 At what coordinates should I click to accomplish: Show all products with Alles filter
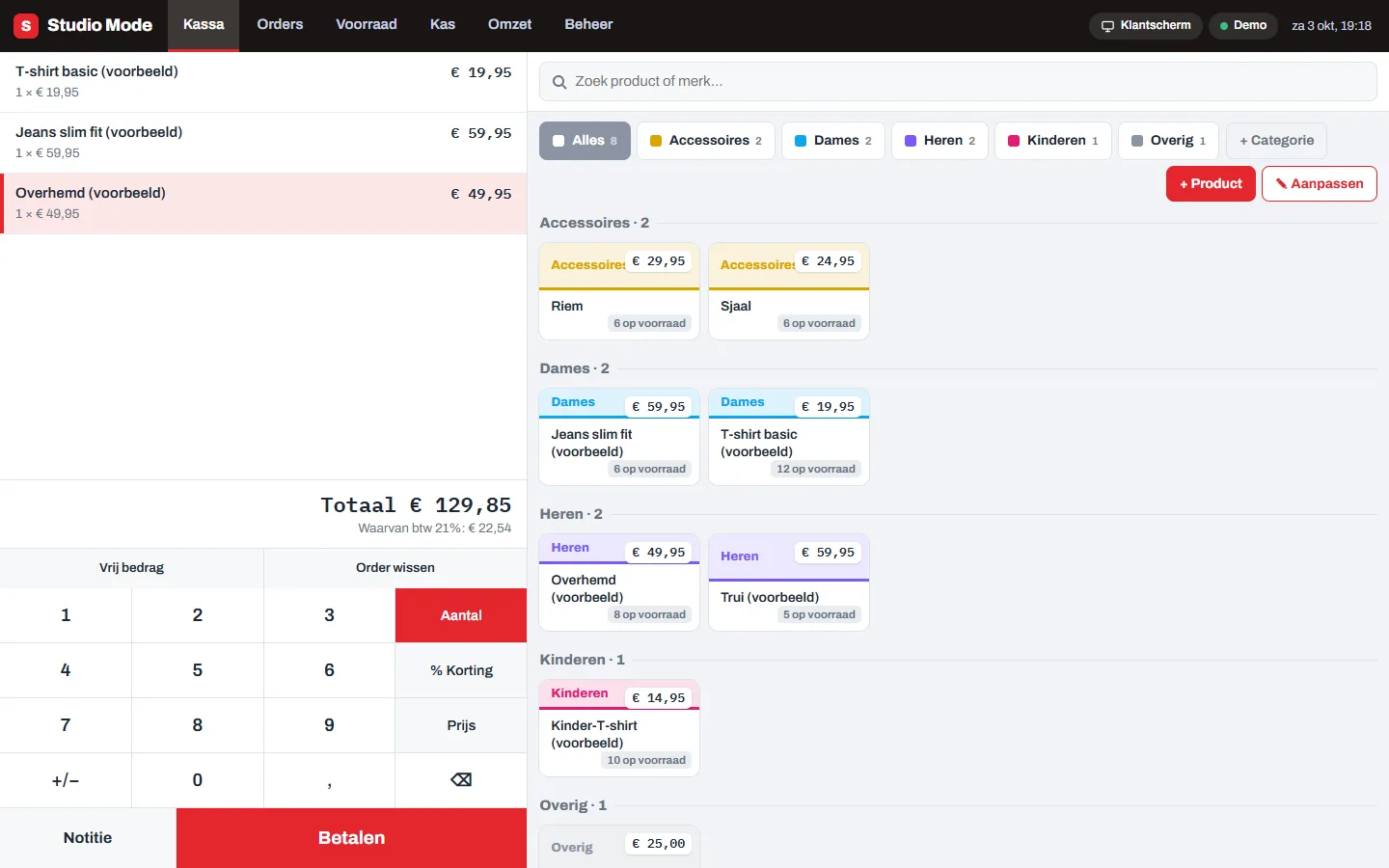click(x=585, y=141)
